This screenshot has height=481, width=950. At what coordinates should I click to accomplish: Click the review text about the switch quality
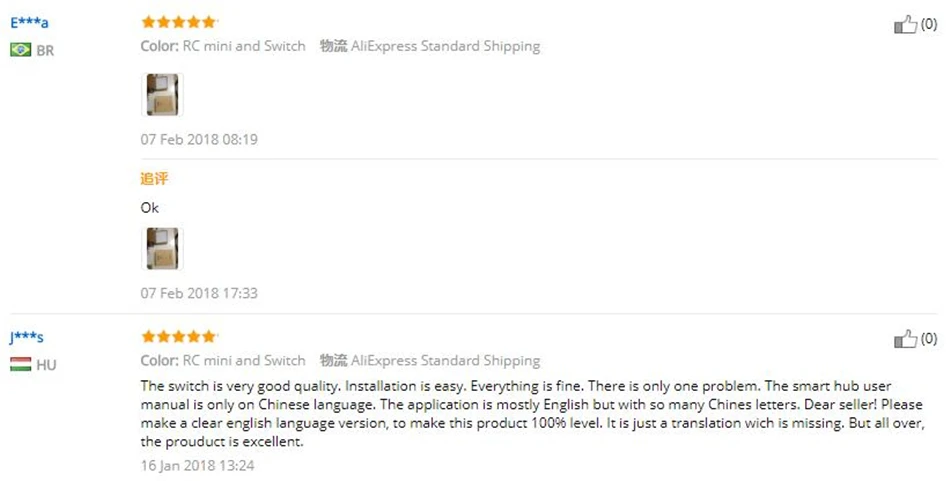531,414
